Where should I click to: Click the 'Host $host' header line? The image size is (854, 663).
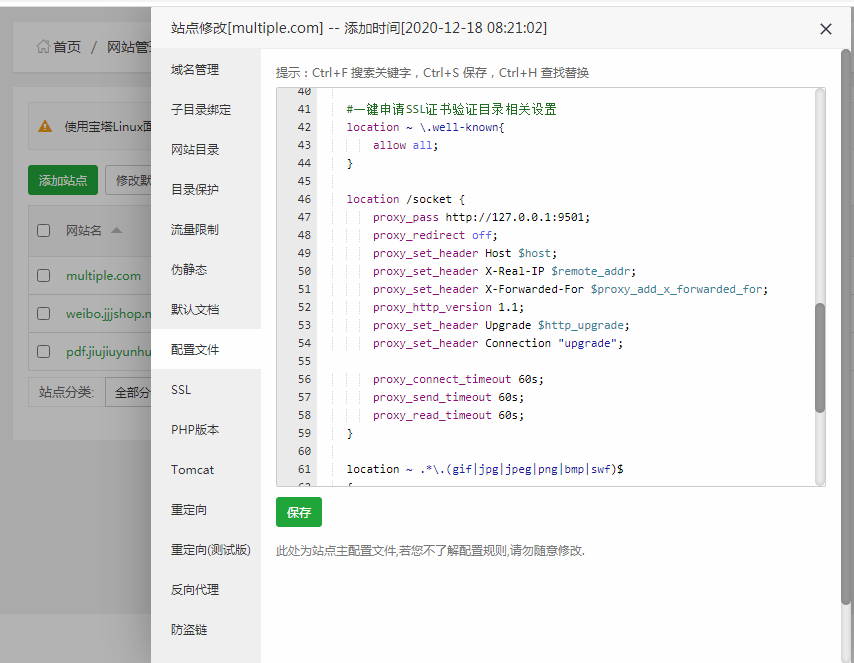pyautogui.click(x=465, y=253)
